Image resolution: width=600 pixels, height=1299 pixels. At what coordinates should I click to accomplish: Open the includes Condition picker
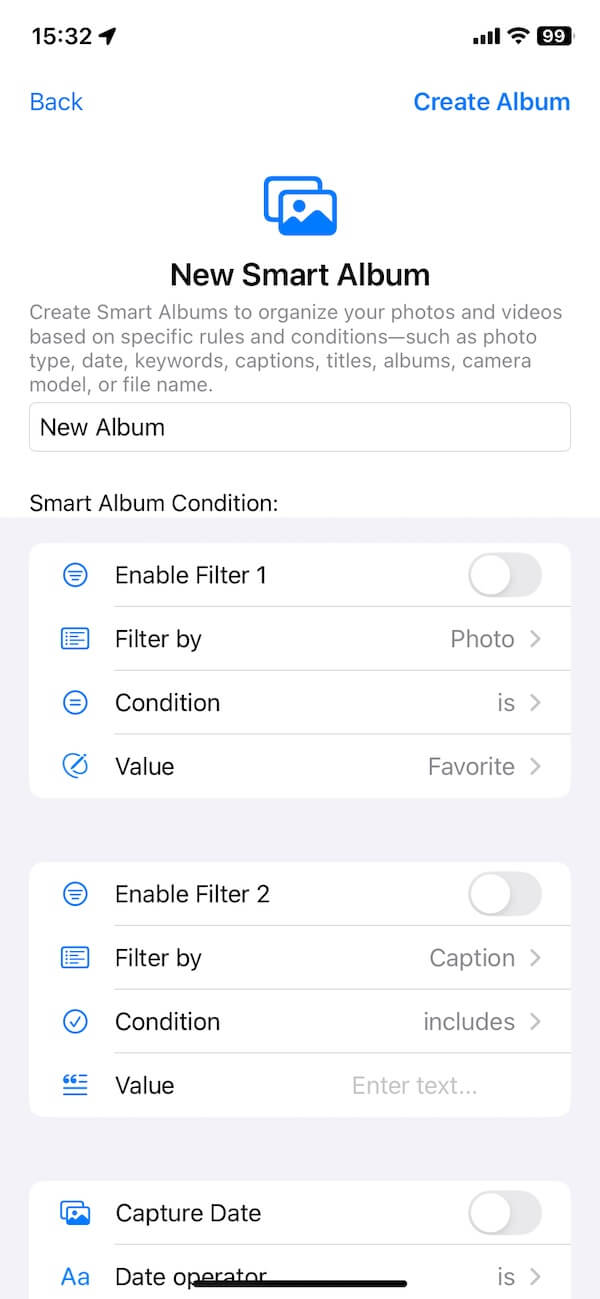(x=482, y=1021)
